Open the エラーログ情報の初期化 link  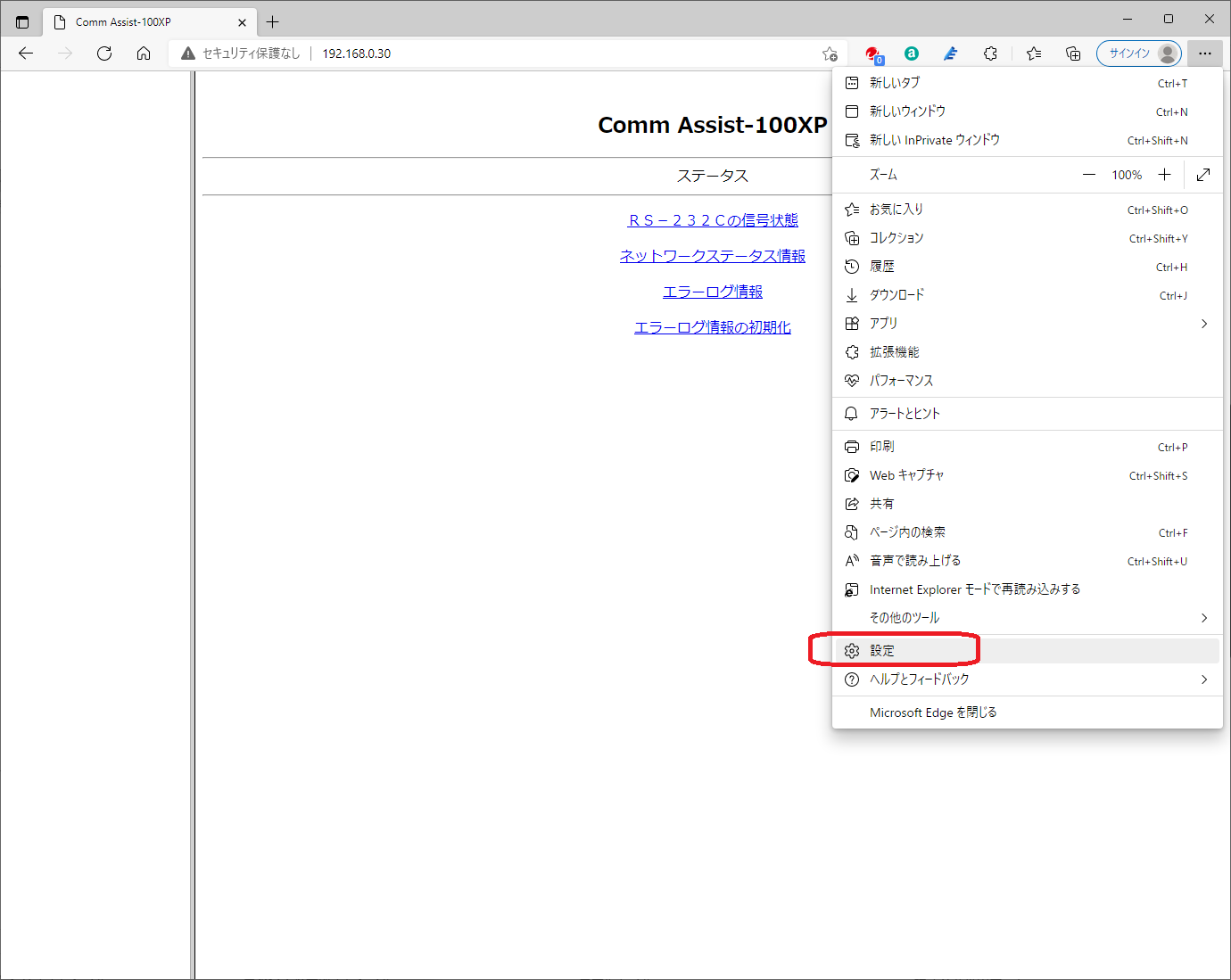click(713, 327)
